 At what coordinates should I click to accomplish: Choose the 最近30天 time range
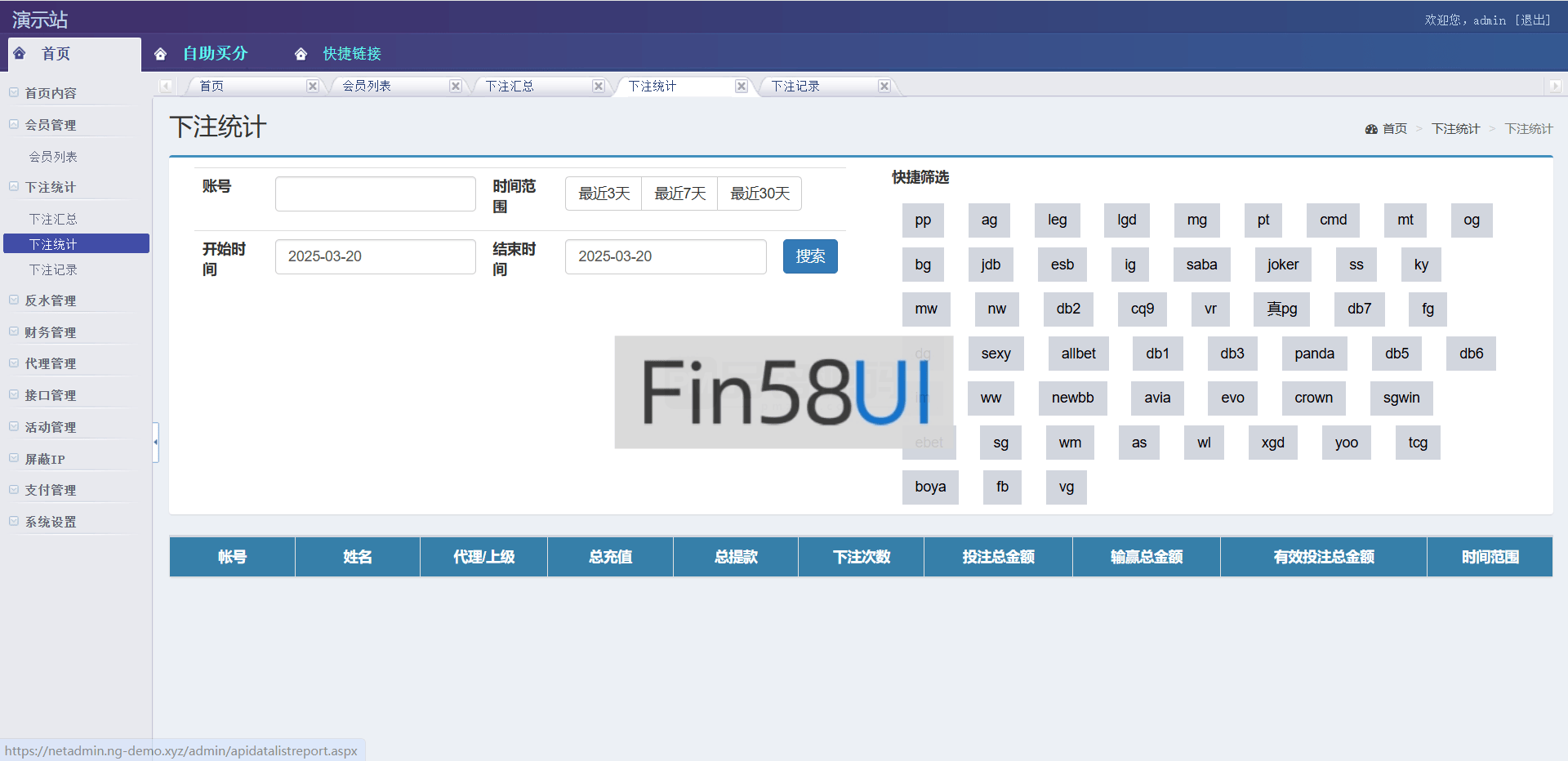pyautogui.click(x=759, y=194)
